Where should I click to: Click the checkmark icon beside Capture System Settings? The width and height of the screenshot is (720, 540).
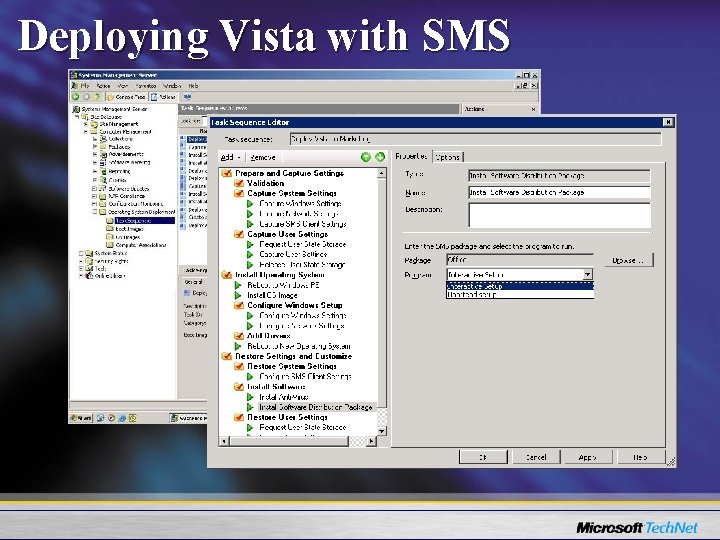pyautogui.click(x=239, y=193)
